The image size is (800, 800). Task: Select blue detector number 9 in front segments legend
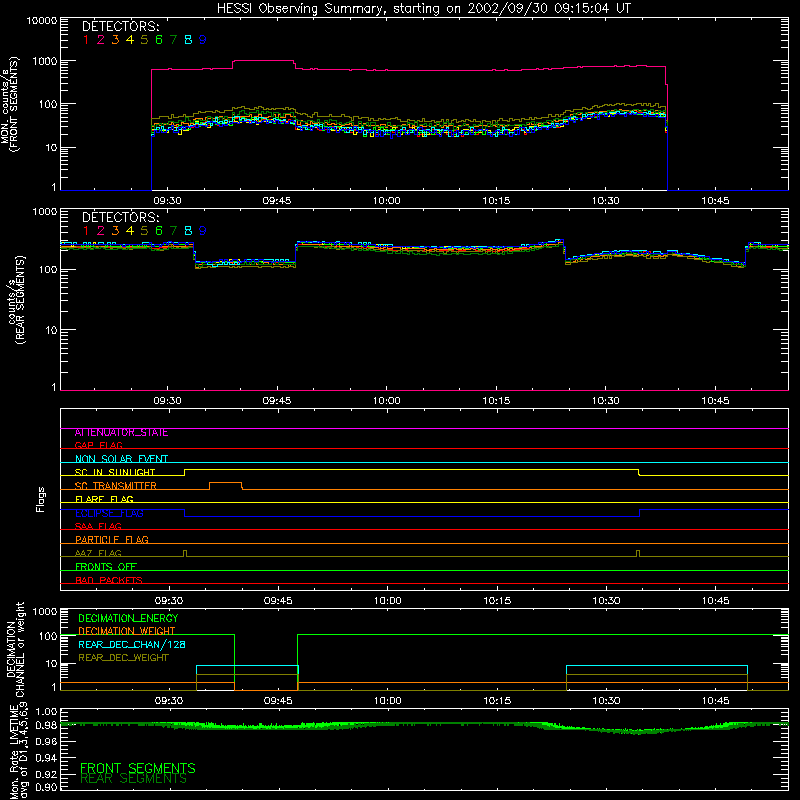203,40
